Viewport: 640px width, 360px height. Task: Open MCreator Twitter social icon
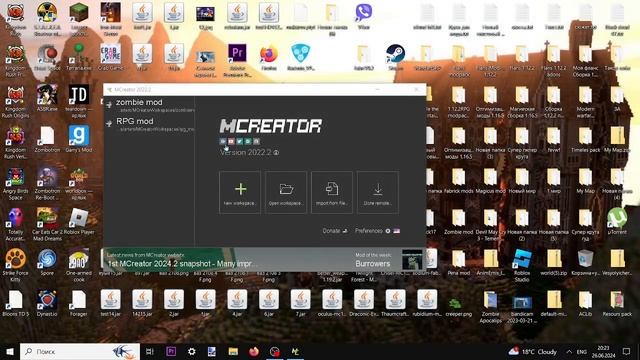[240, 141]
